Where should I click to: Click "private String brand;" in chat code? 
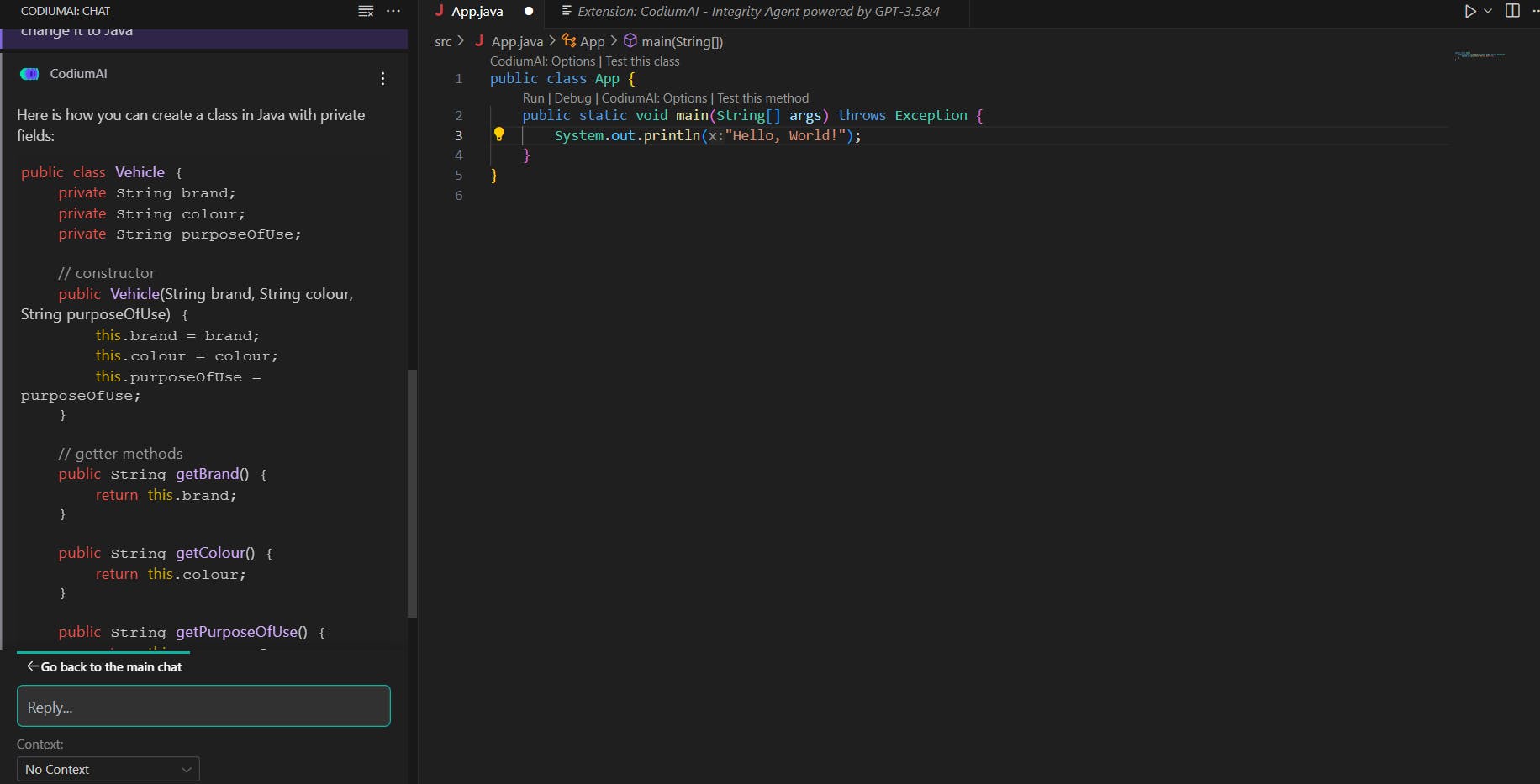click(x=147, y=193)
